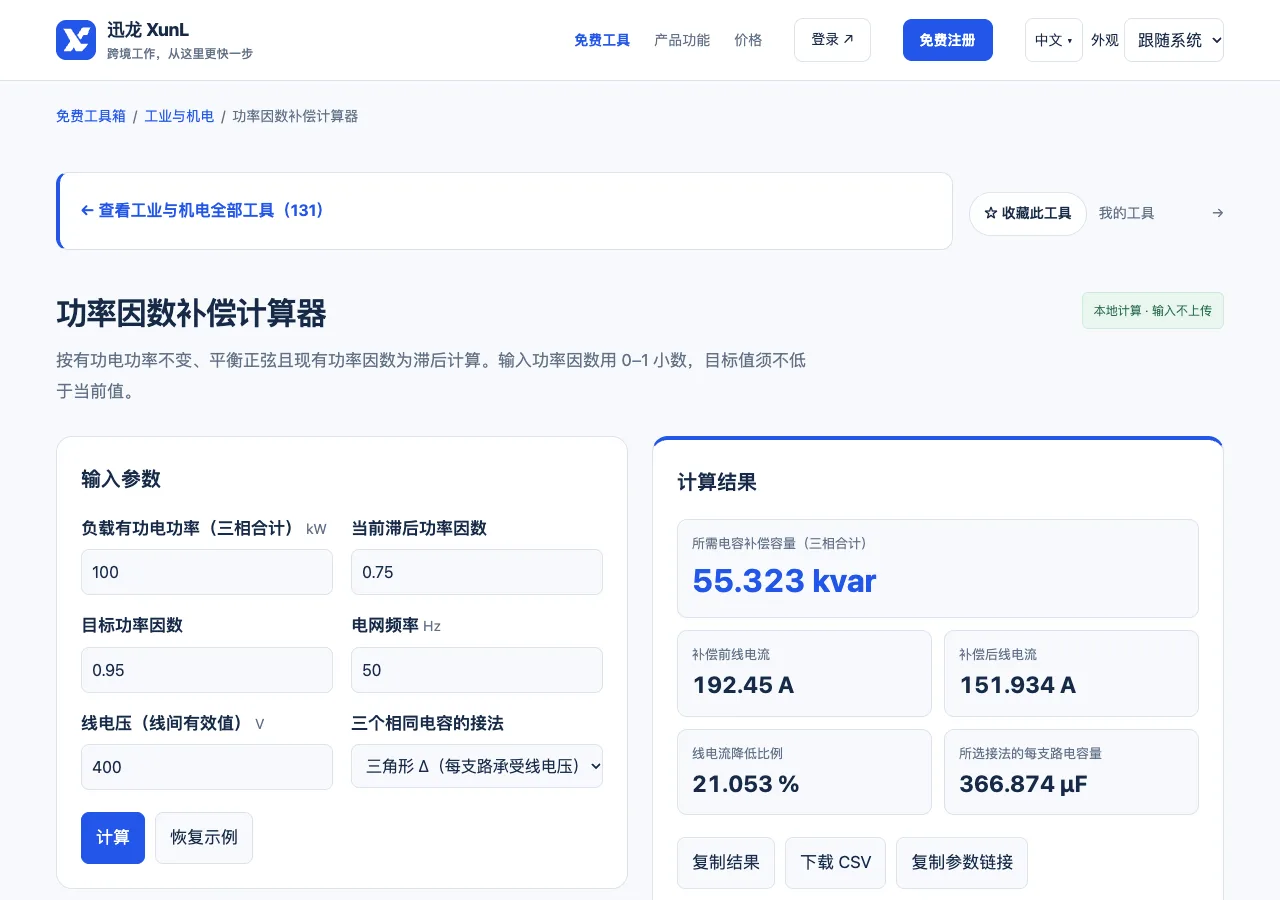Screen dimensions: 1280x900
Task: Focus the 线电压 input showing 400
Action: 207,767
